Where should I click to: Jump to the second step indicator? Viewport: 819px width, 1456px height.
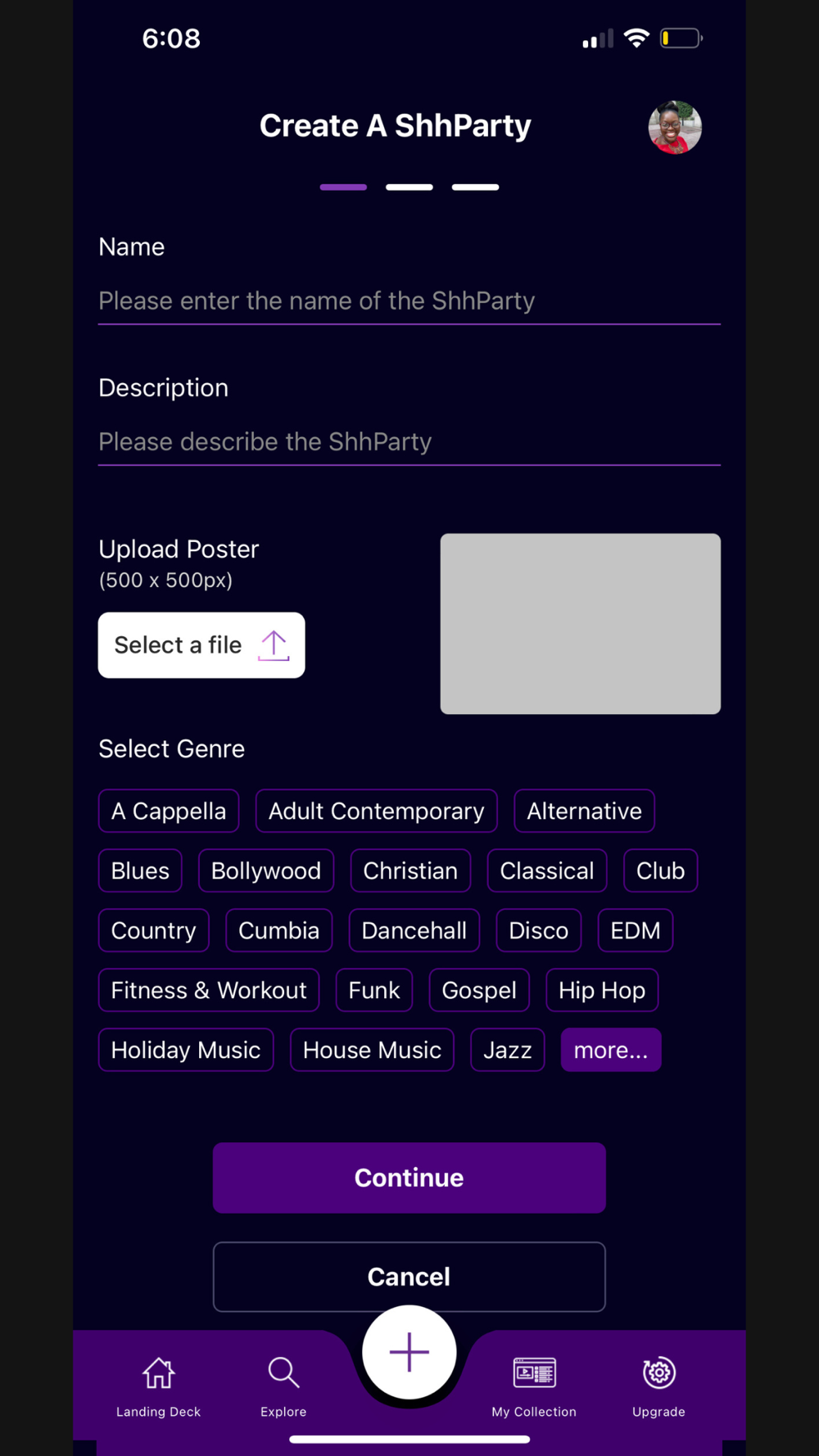click(409, 188)
